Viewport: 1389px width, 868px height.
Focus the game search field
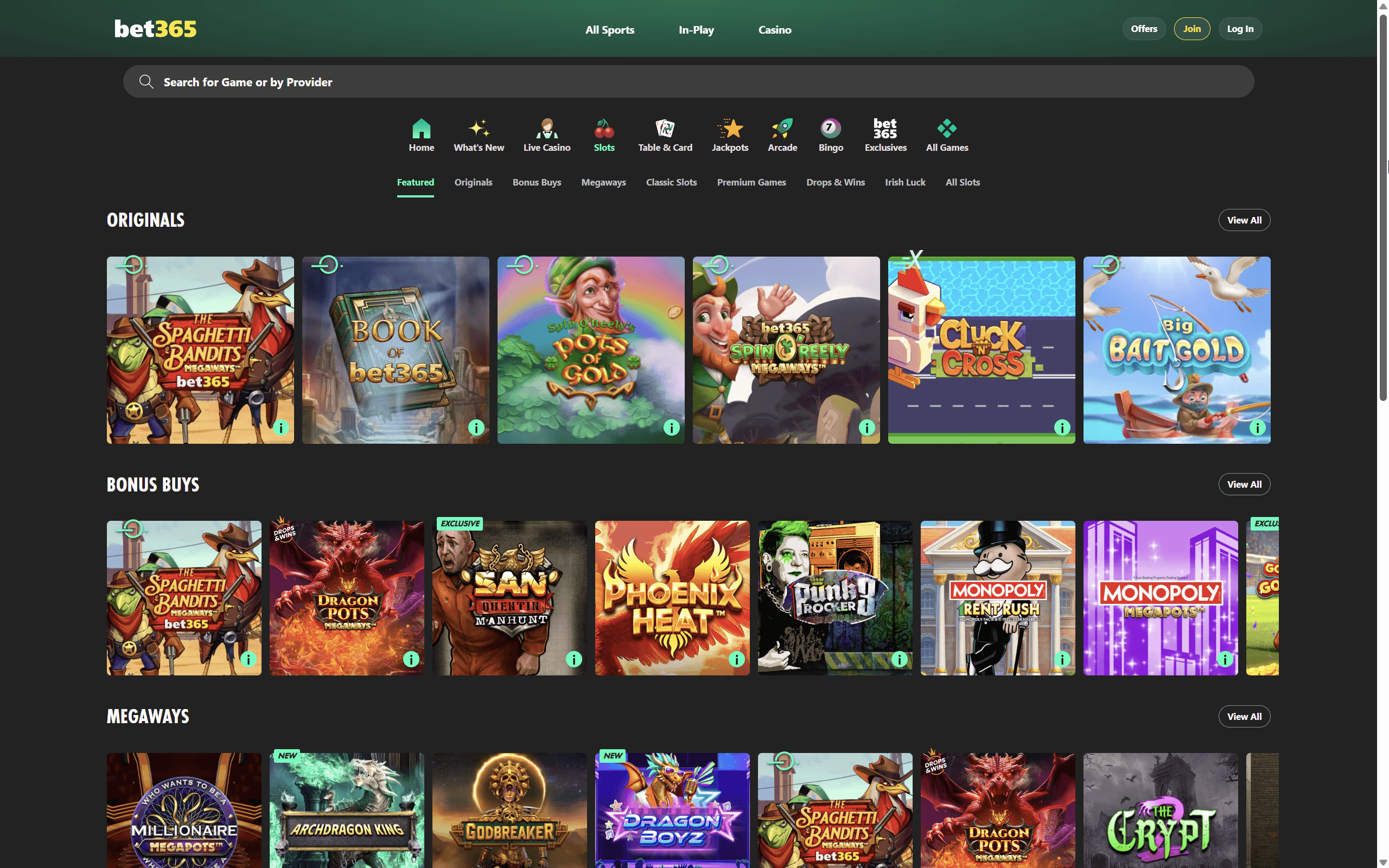tap(688, 81)
